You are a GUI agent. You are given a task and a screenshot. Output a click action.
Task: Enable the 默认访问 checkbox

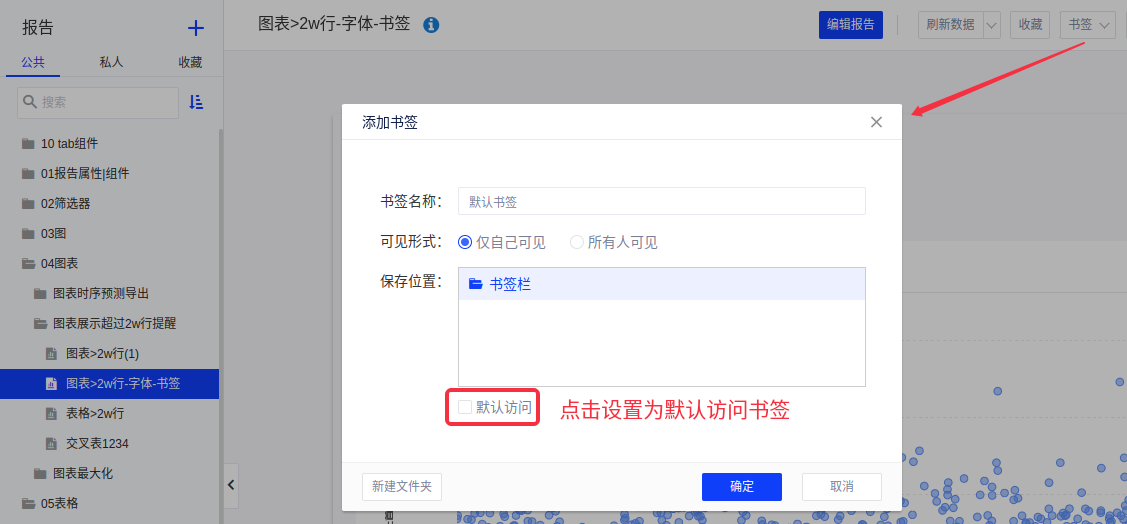465,407
